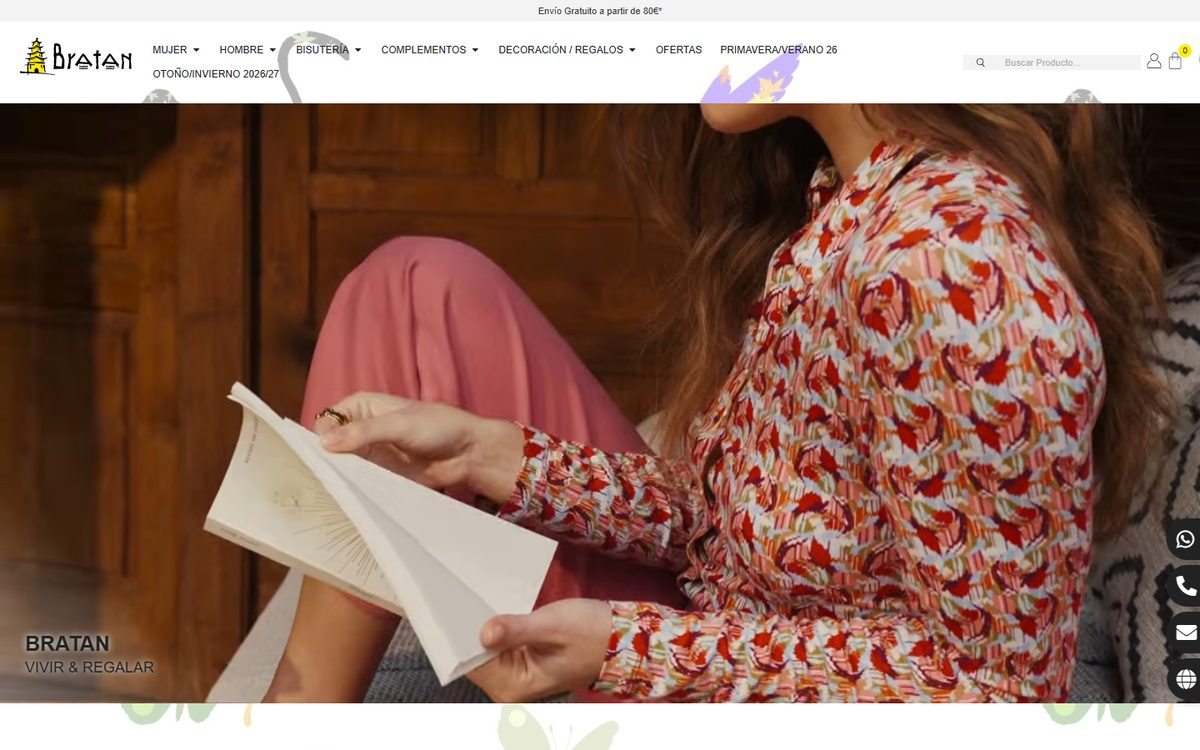This screenshot has width=1200, height=750.
Task: Open the MUJER menu
Action: (x=170, y=50)
